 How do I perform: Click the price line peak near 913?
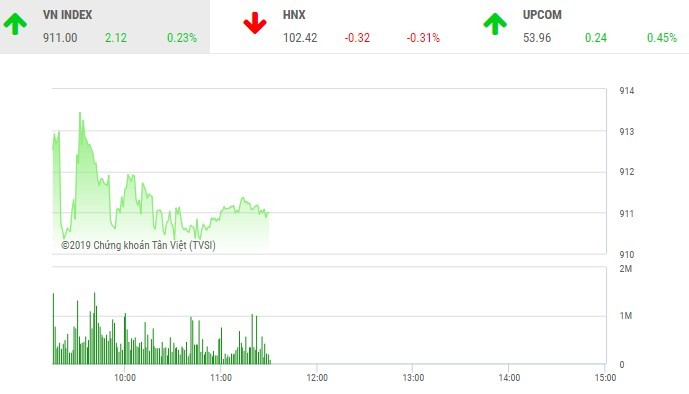coord(80,113)
